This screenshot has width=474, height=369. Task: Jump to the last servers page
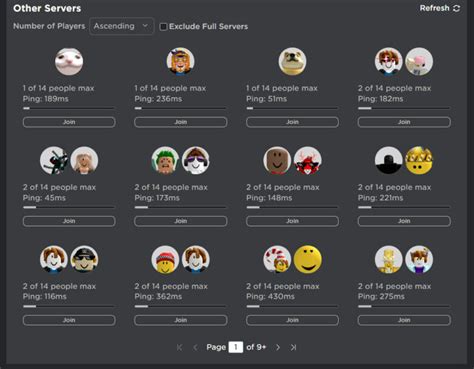pyautogui.click(x=293, y=347)
